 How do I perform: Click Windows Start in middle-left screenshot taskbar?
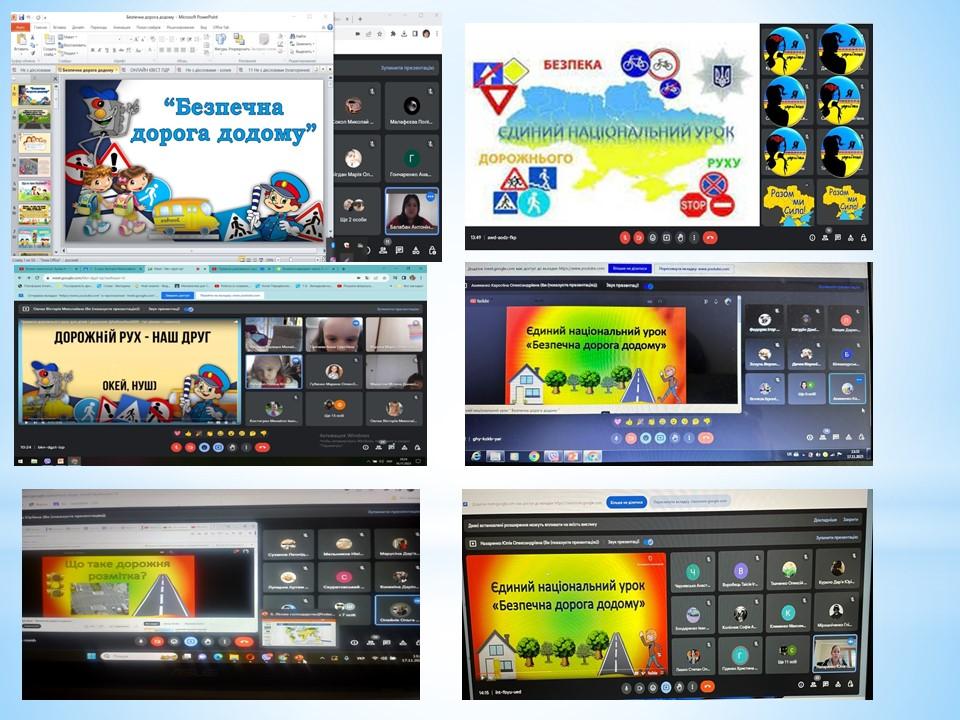20,461
